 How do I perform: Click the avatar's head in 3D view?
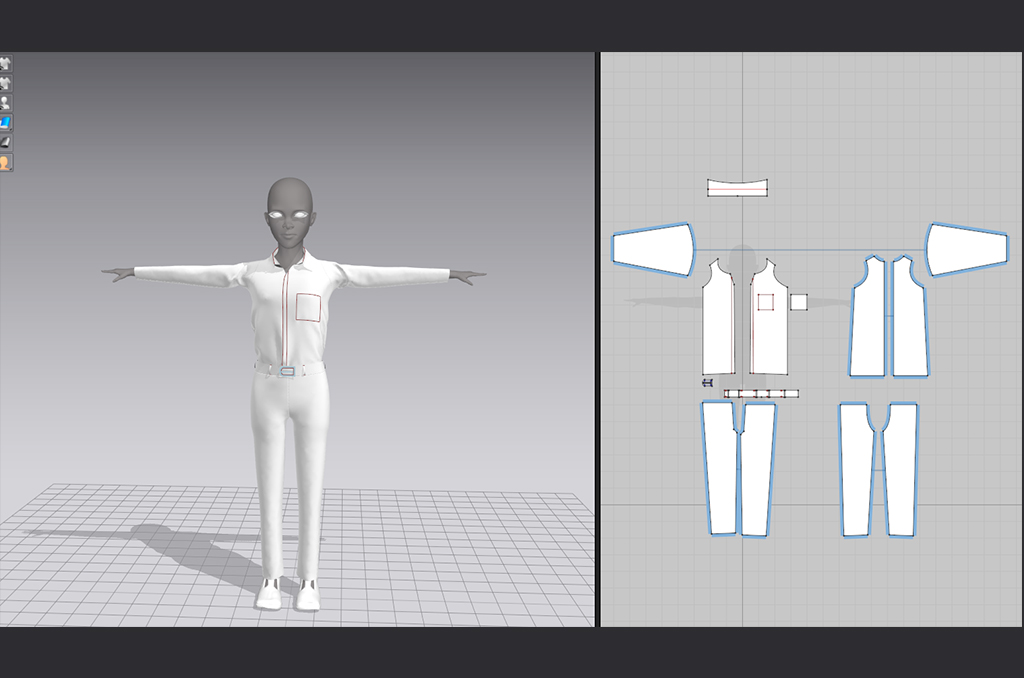289,210
